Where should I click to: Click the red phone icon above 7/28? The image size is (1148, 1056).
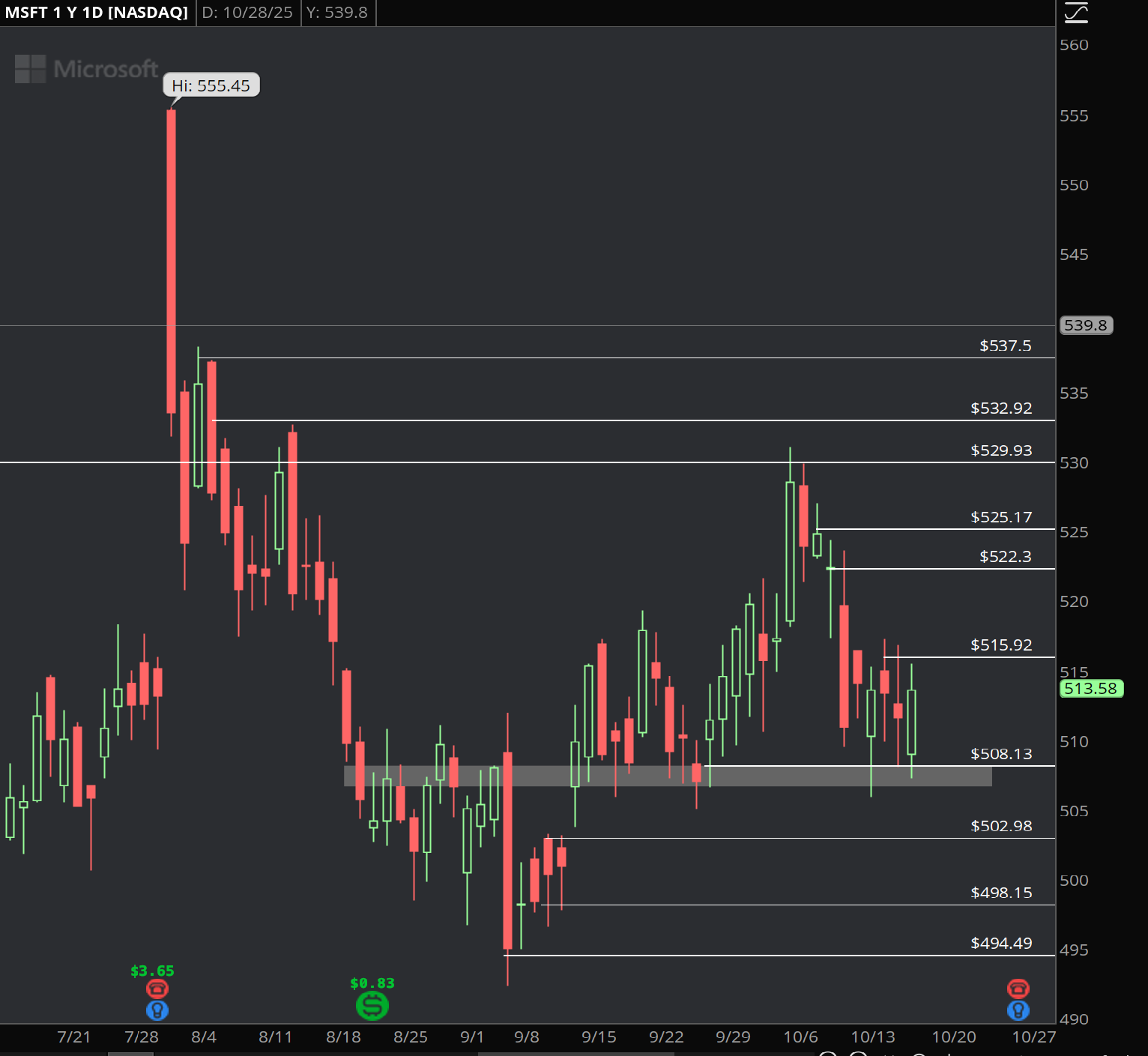(x=157, y=989)
